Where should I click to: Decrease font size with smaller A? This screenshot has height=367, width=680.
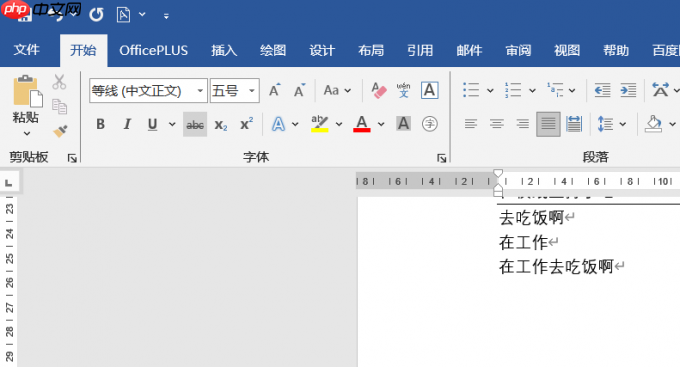pos(299,90)
